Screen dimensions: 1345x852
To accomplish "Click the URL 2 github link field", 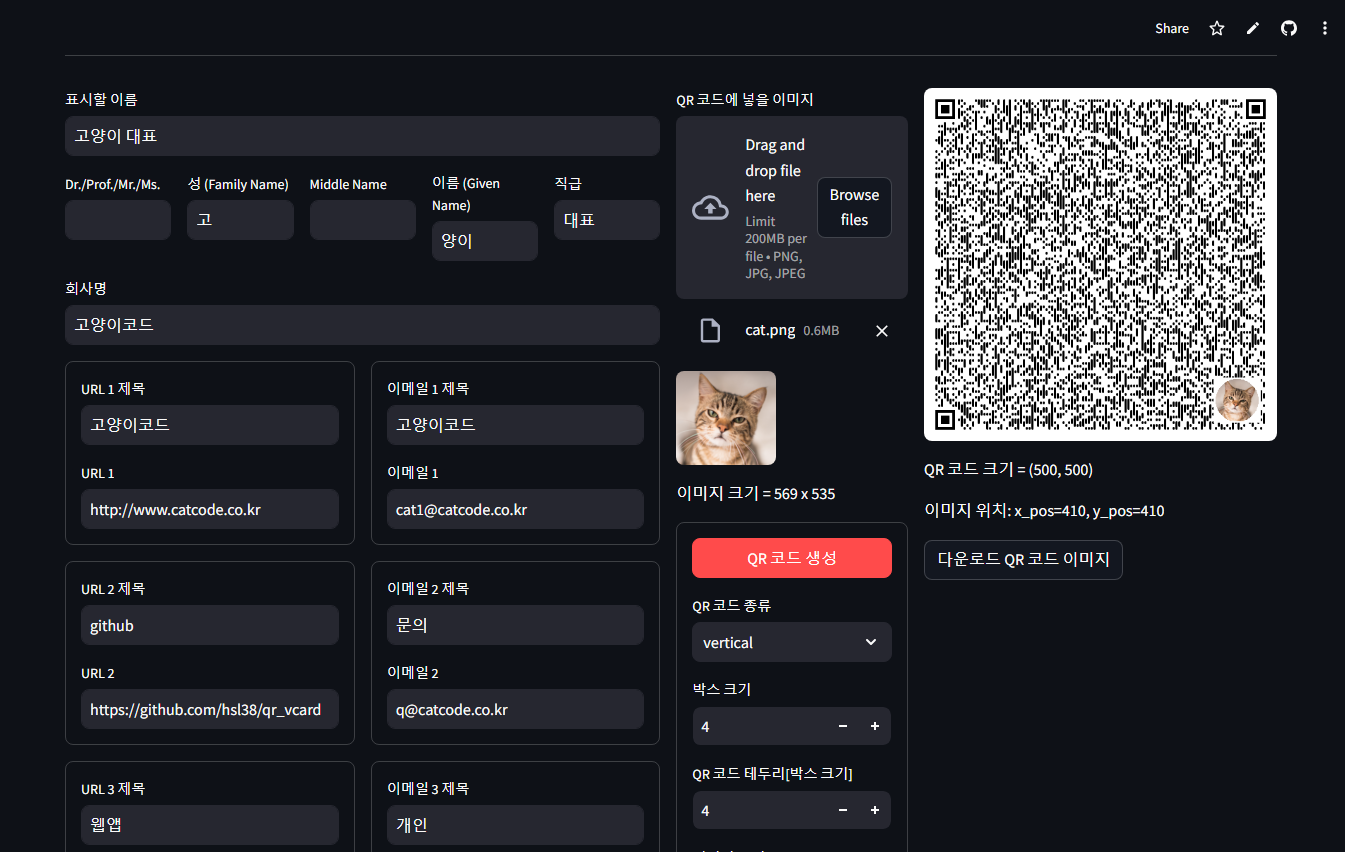I will (210, 709).
